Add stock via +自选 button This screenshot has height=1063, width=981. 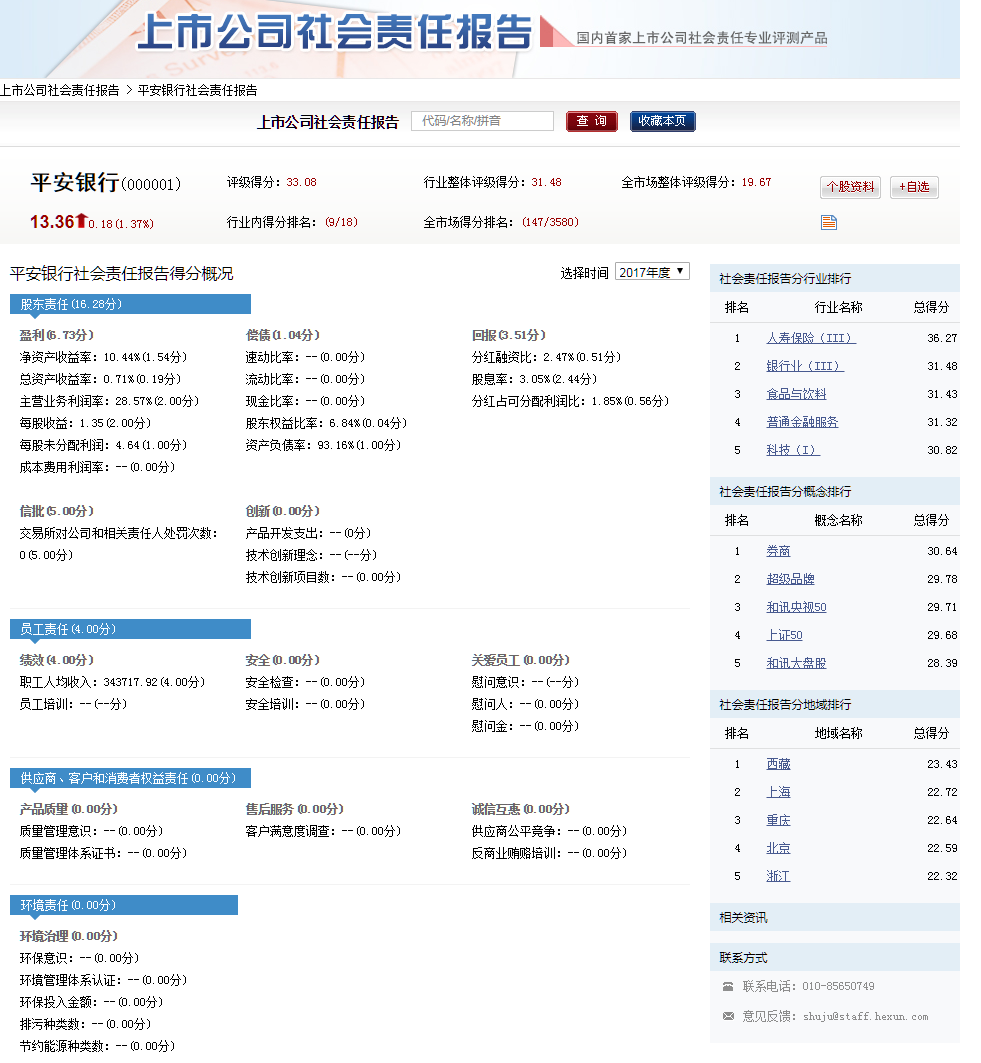914,187
